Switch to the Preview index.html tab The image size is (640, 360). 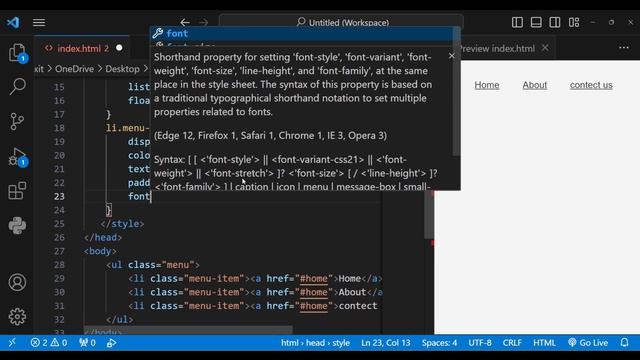498,49
